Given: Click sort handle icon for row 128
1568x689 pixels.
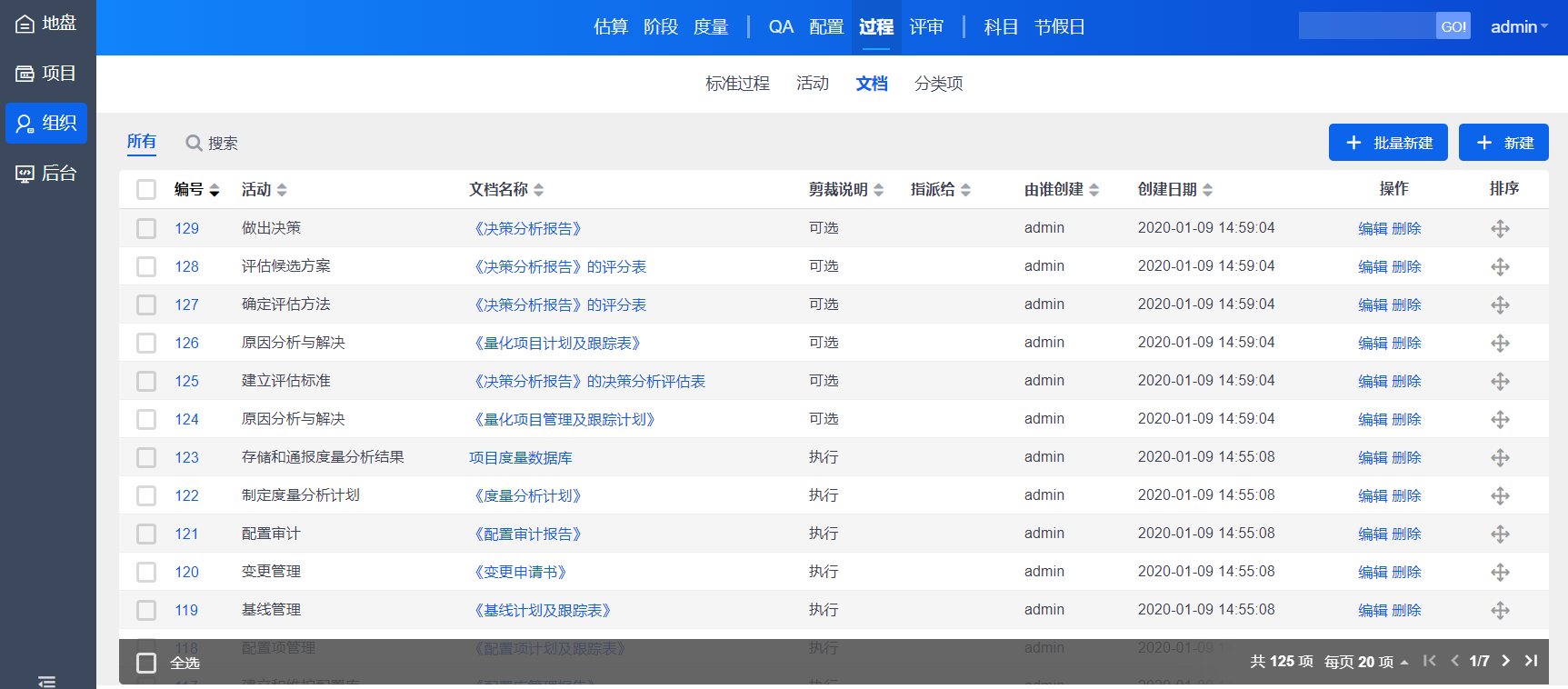Looking at the screenshot, I should pos(1501,266).
